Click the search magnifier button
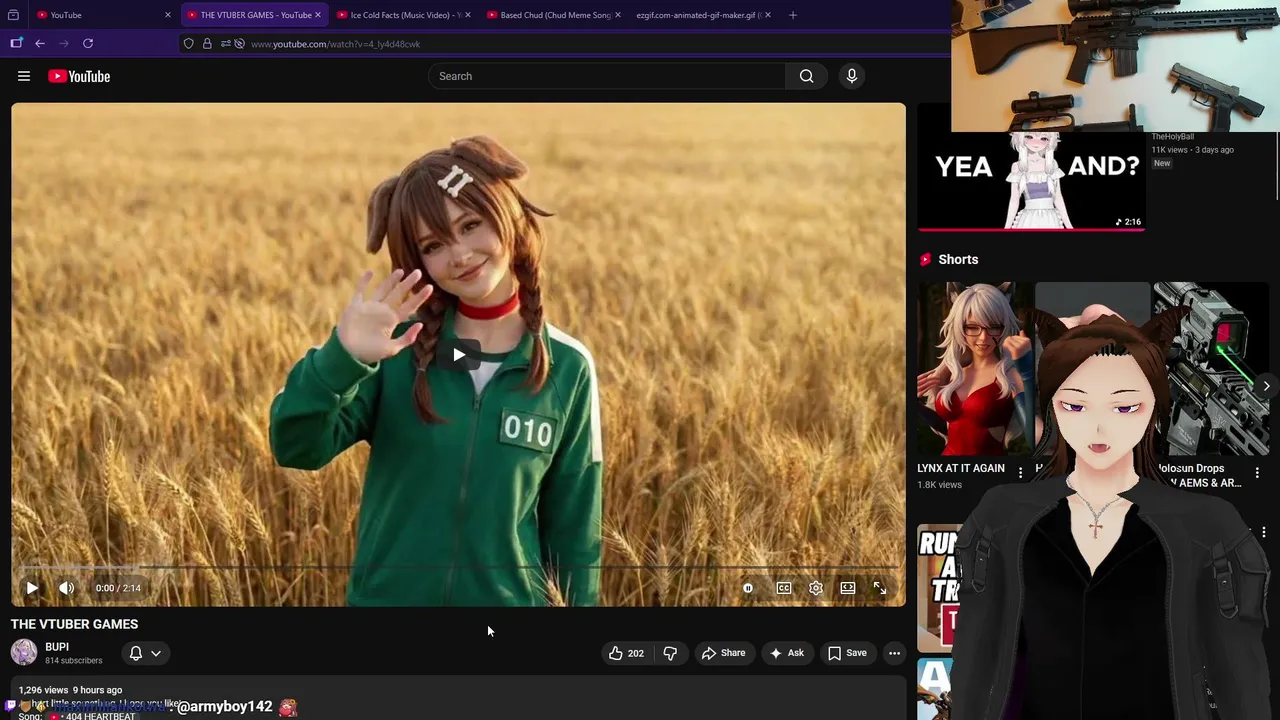The height and width of the screenshot is (720, 1280). [x=806, y=76]
